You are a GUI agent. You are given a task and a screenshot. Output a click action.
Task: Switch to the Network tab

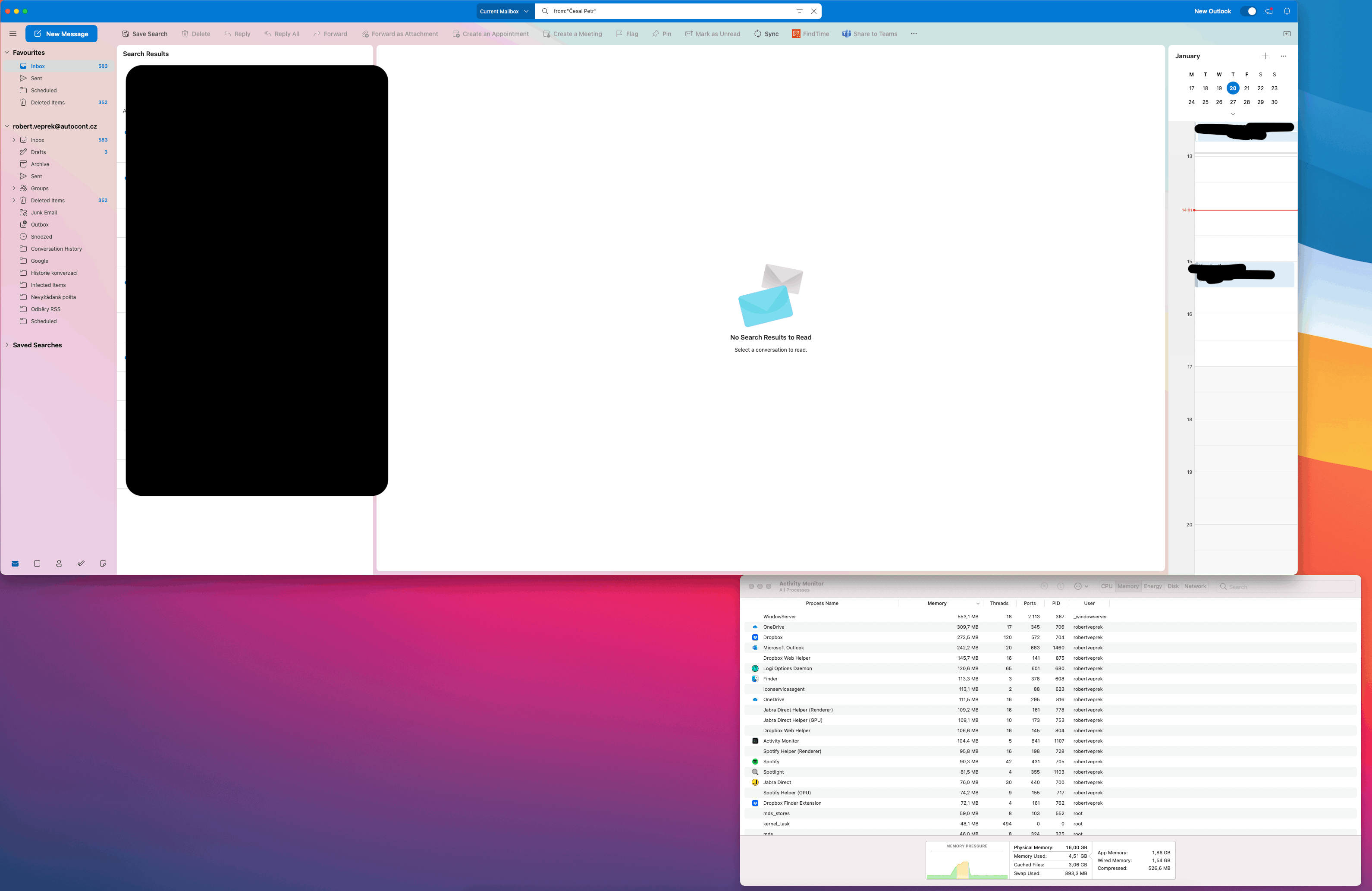(x=1194, y=586)
